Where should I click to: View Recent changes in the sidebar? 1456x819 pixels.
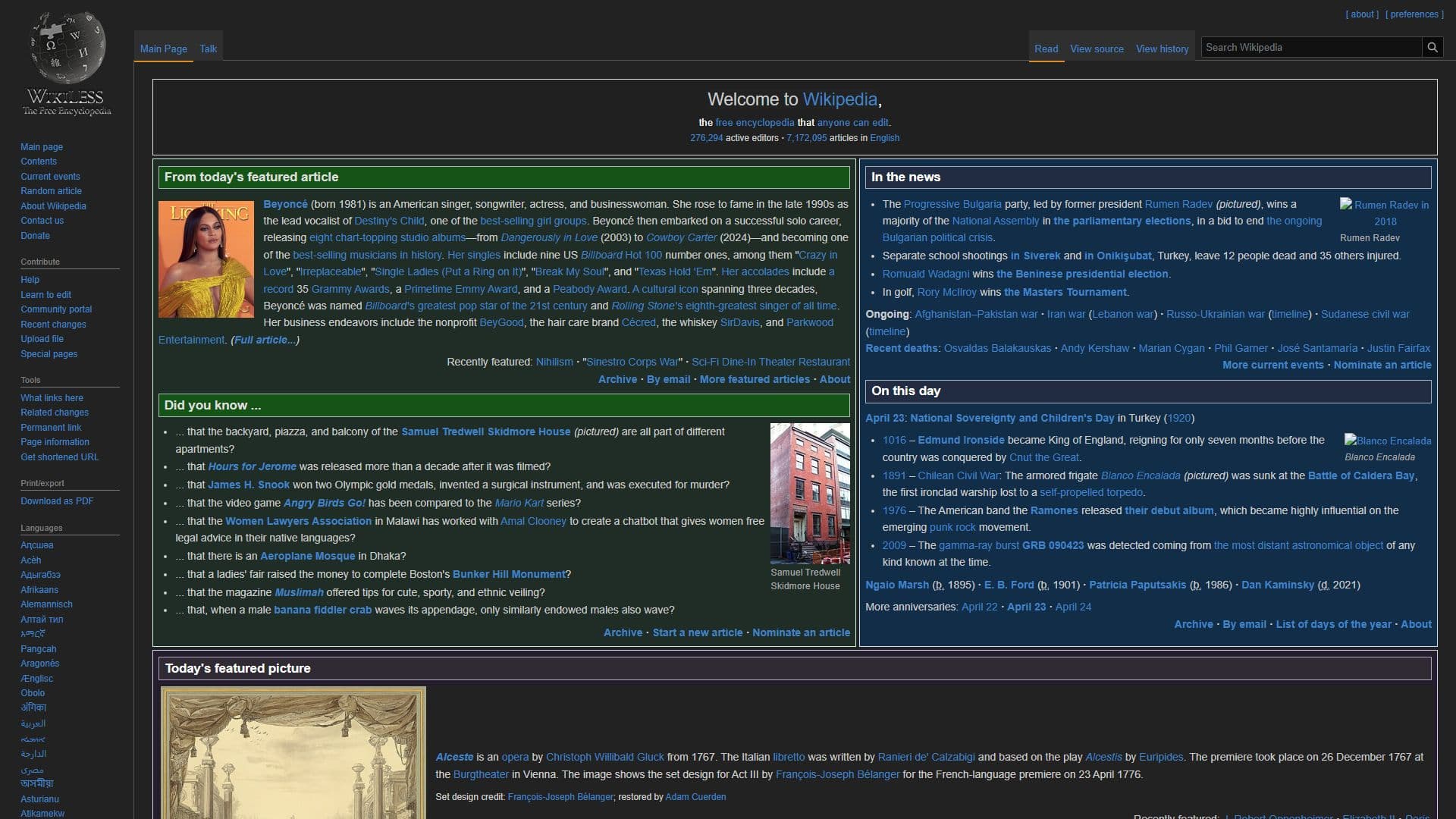point(53,325)
